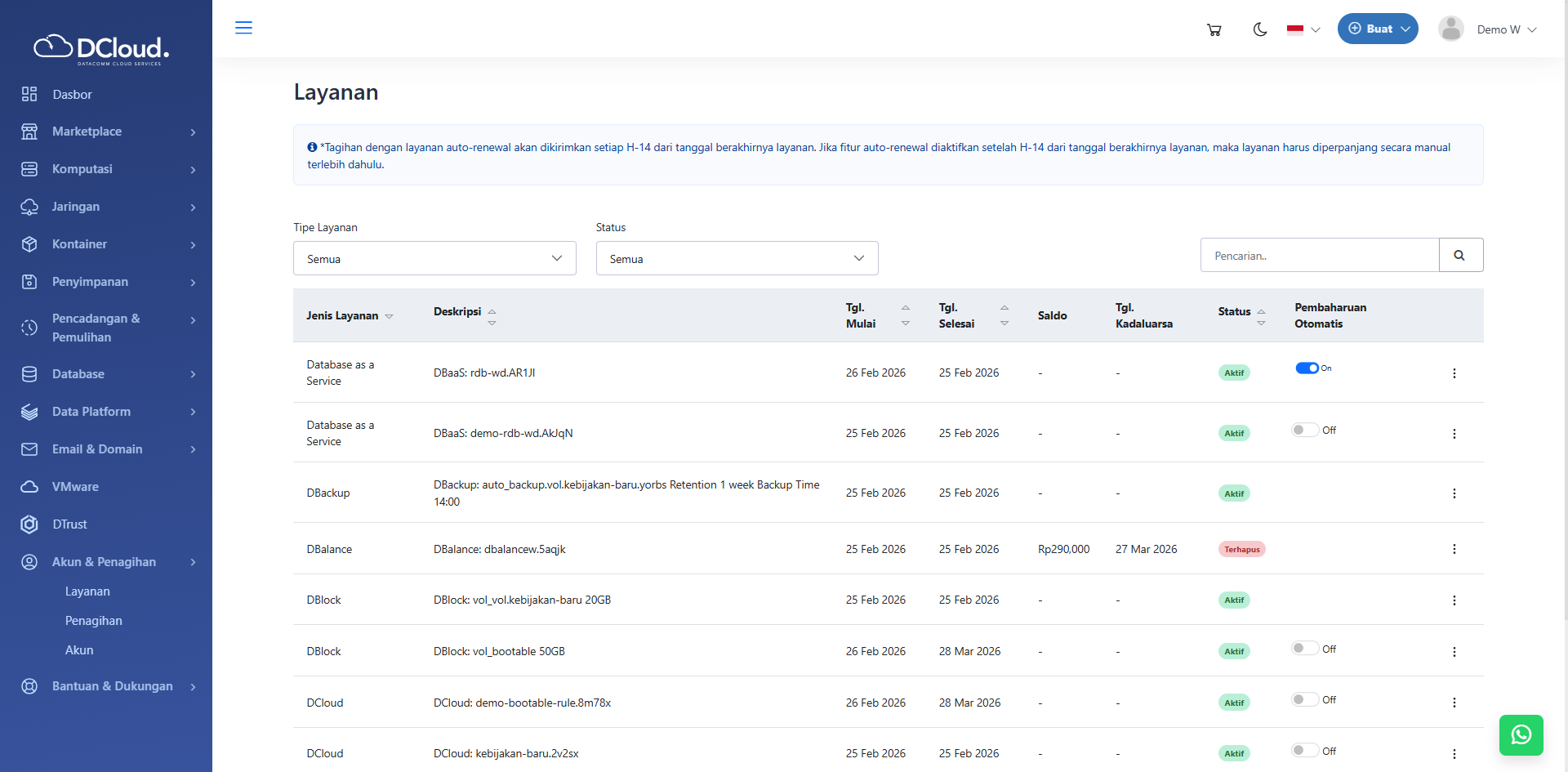This screenshot has height=772, width=1568.
Task: Open kebab menu for DBalance row
Action: (1454, 549)
